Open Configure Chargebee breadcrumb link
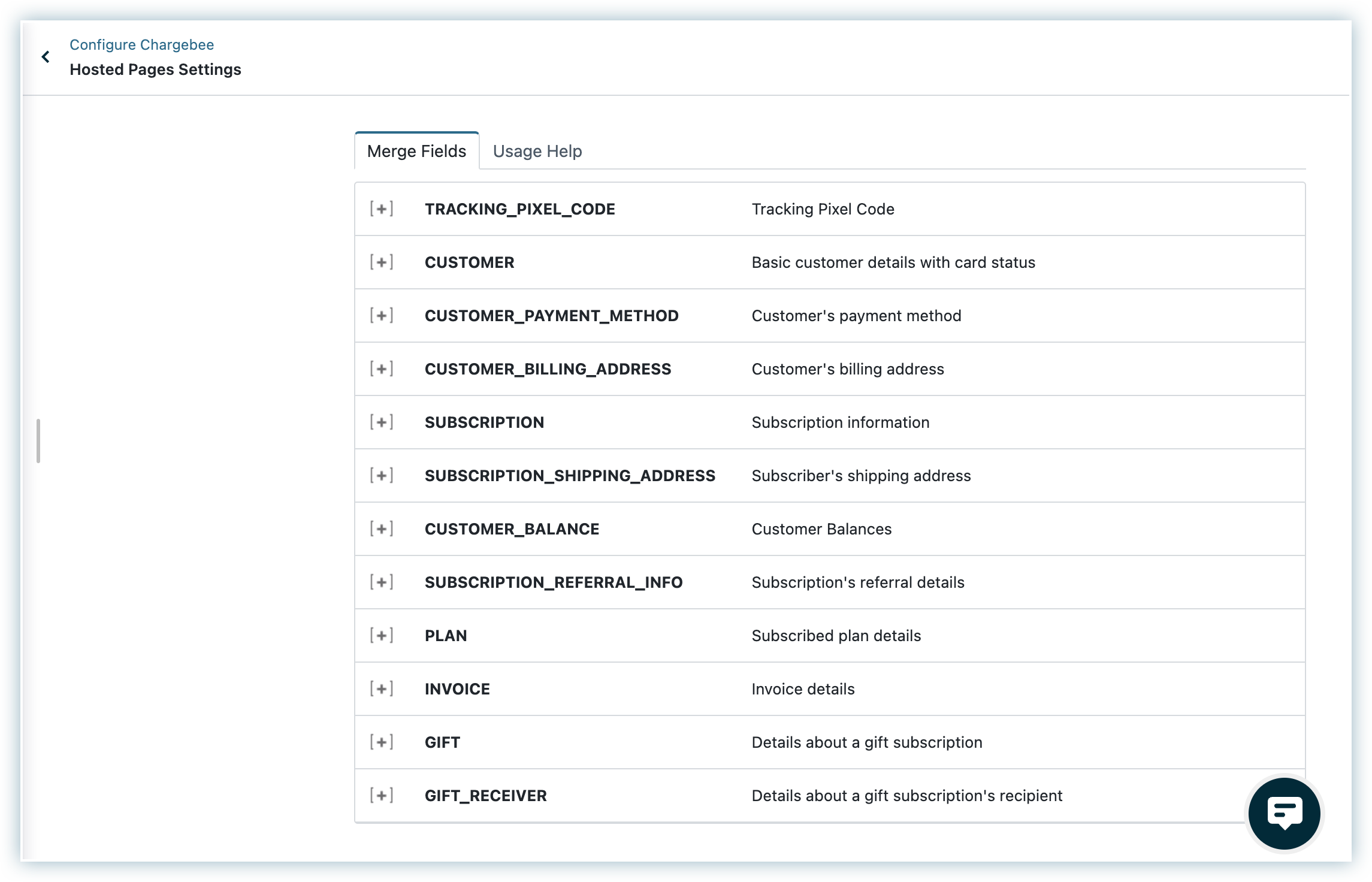 coord(141,44)
